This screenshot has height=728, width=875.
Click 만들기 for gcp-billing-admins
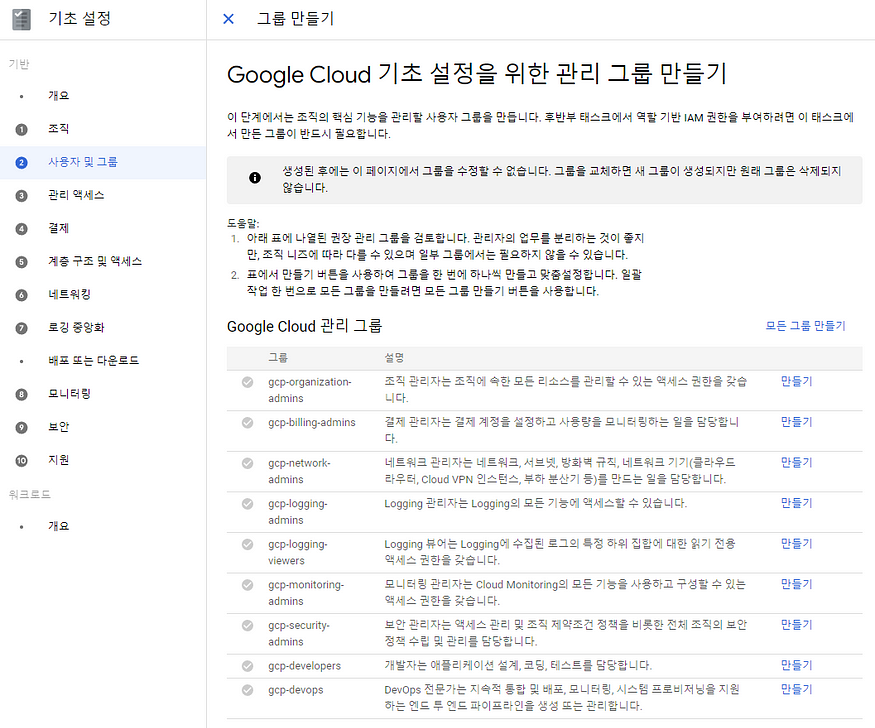796,422
